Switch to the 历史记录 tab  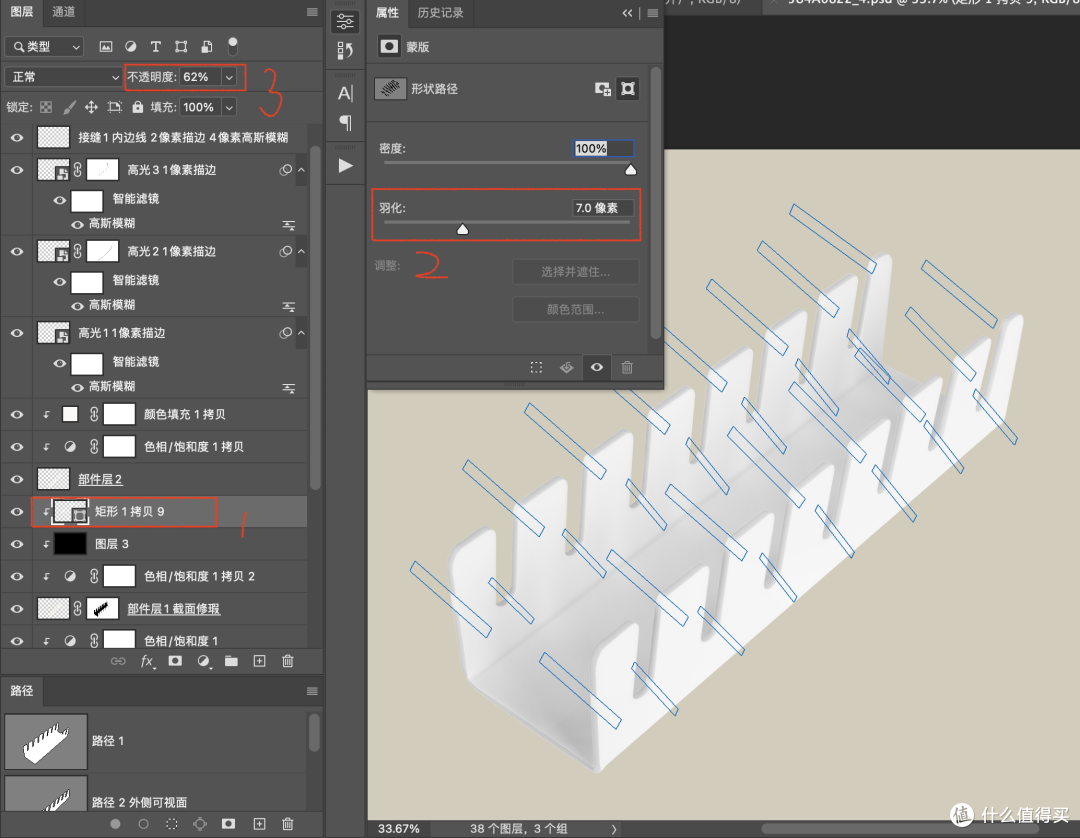click(440, 12)
